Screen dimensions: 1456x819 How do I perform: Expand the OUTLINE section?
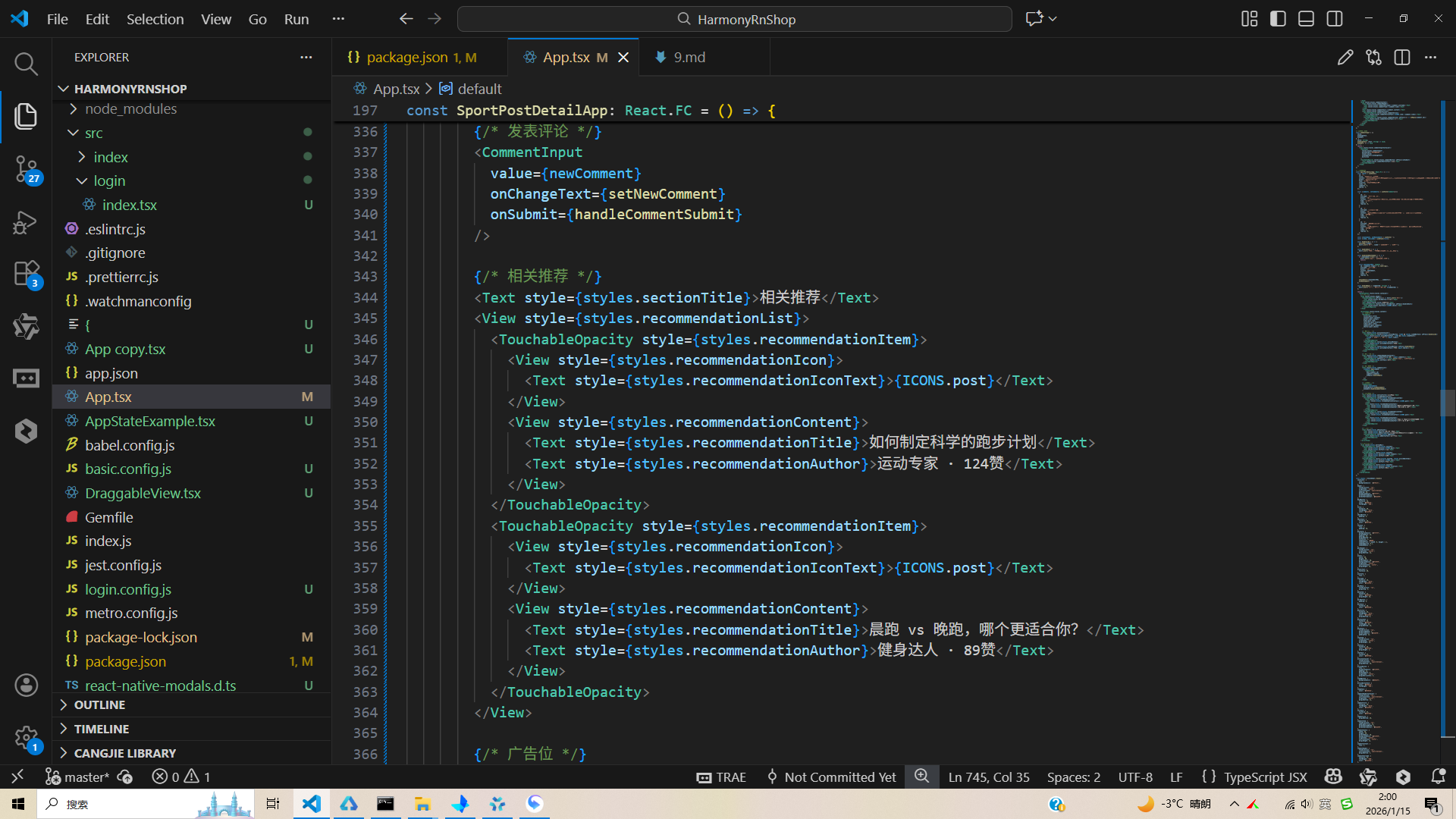(x=99, y=704)
